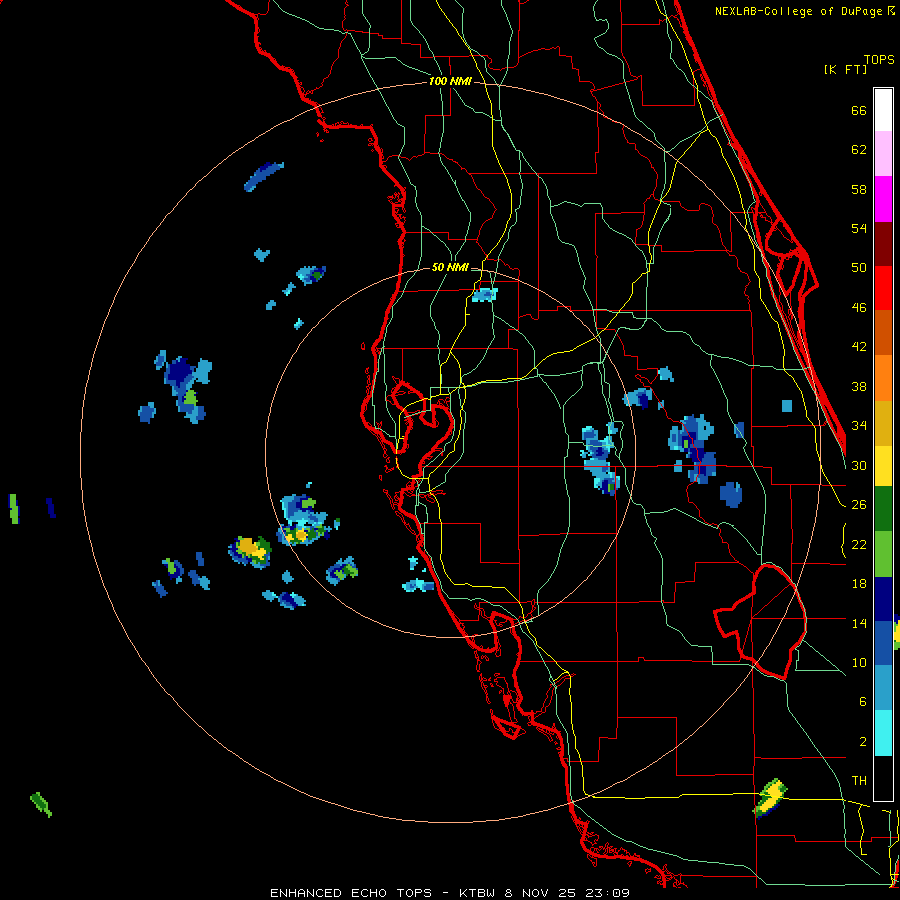
Task: Click the '18' legend value
Action: point(859,584)
